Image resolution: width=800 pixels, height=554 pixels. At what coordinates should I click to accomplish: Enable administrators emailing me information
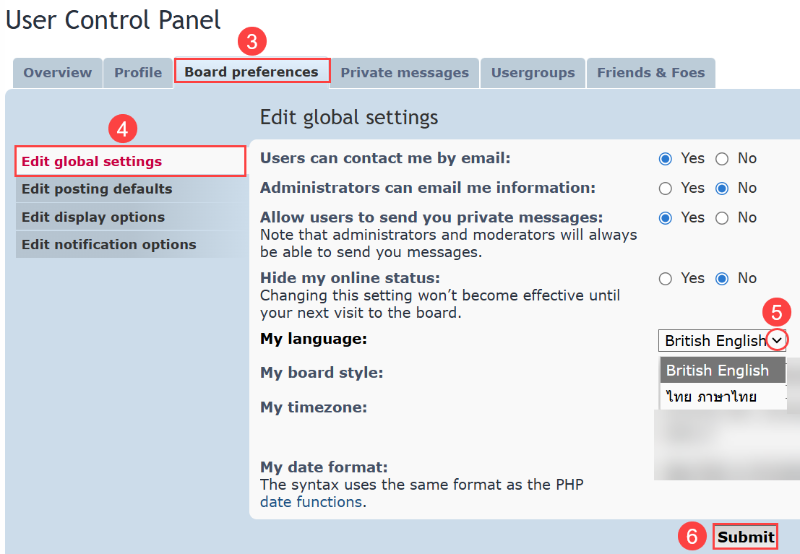point(665,188)
